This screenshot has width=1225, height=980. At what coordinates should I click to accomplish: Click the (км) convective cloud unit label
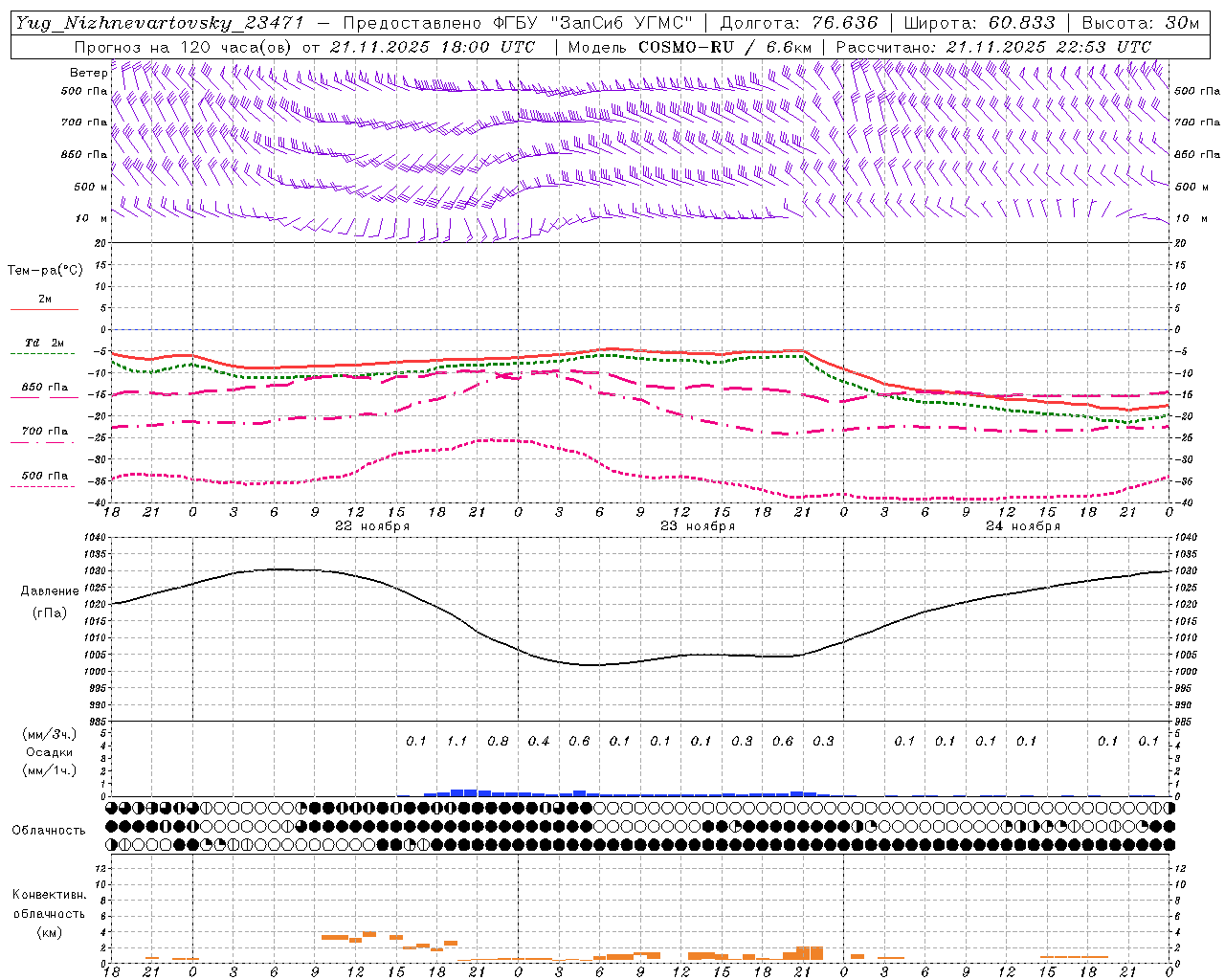[x=49, y=932]
